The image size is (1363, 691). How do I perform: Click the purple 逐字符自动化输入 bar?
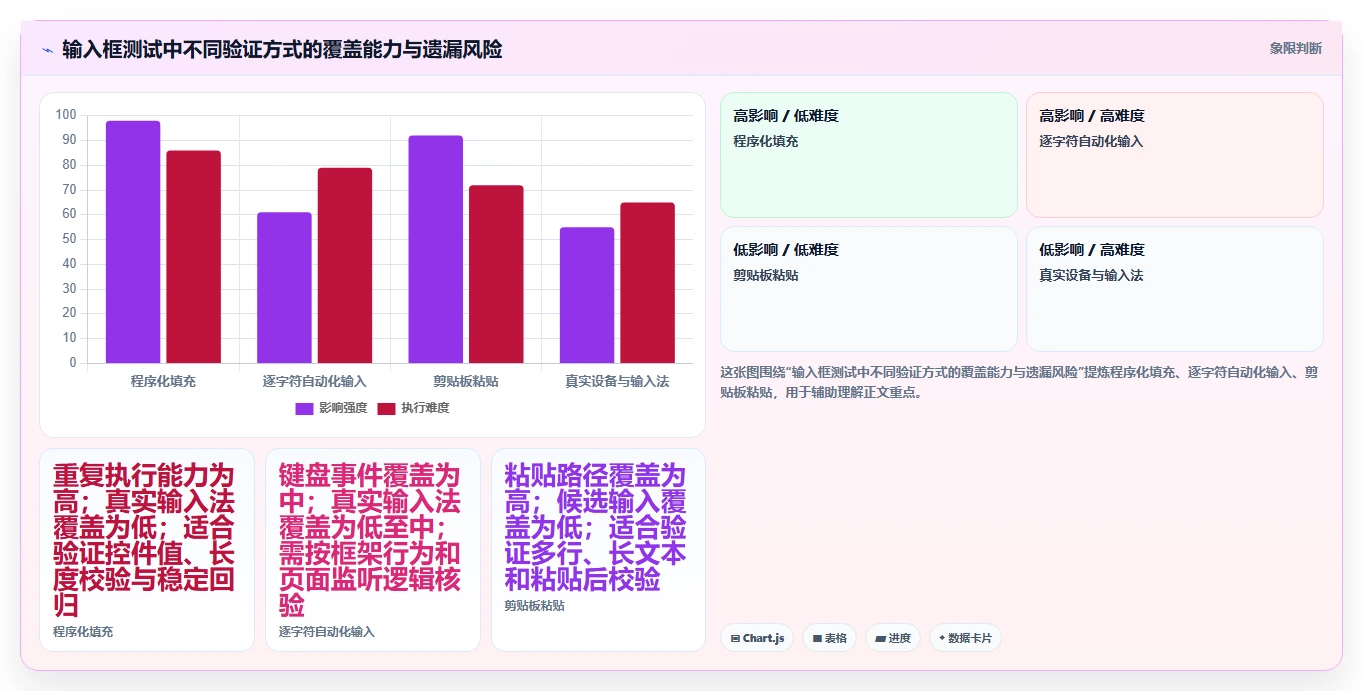[284, 288]
